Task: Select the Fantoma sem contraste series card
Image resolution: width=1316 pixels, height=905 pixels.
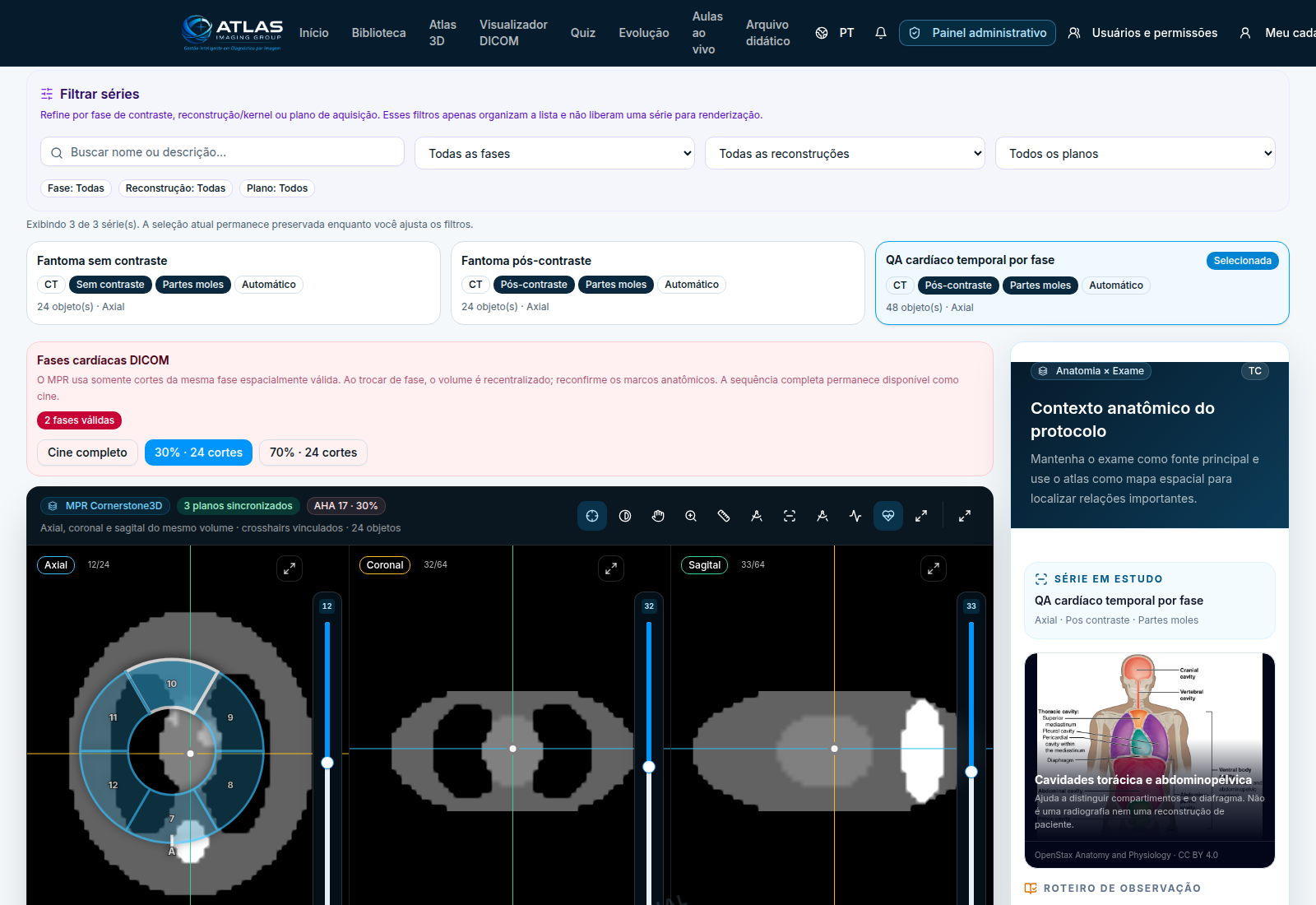Action: click(234, 283)
